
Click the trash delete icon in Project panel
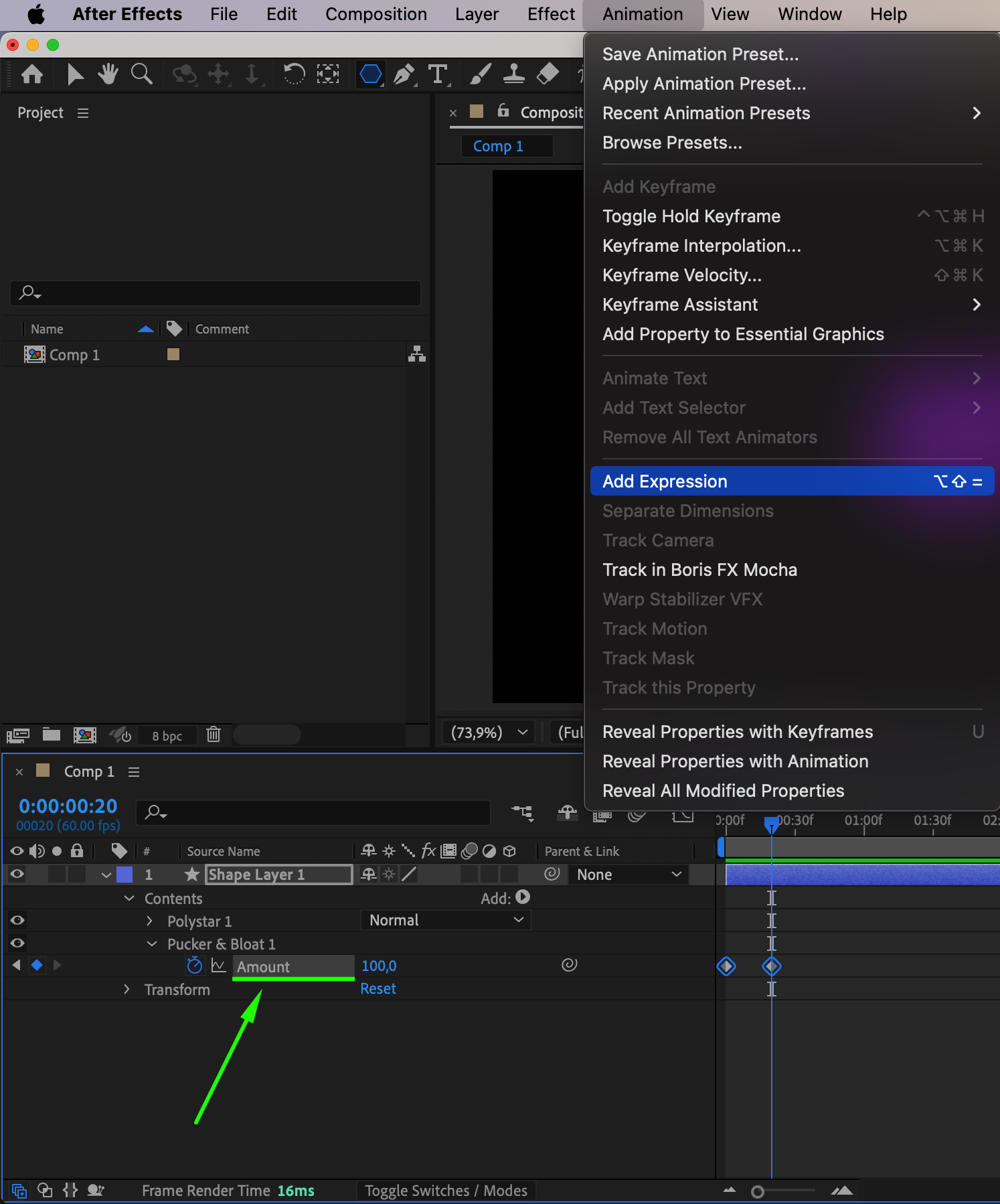coord(214,735)
